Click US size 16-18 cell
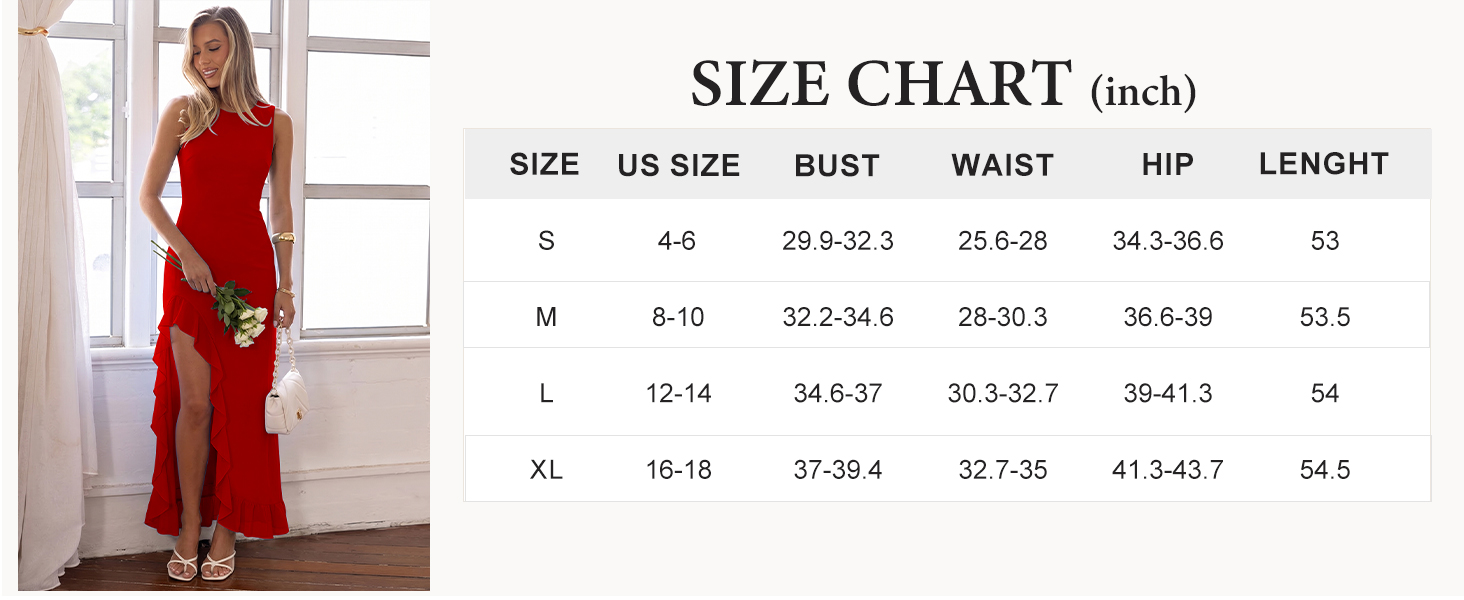The height and width of the screenshot is (600, 1464). [679, 469]
